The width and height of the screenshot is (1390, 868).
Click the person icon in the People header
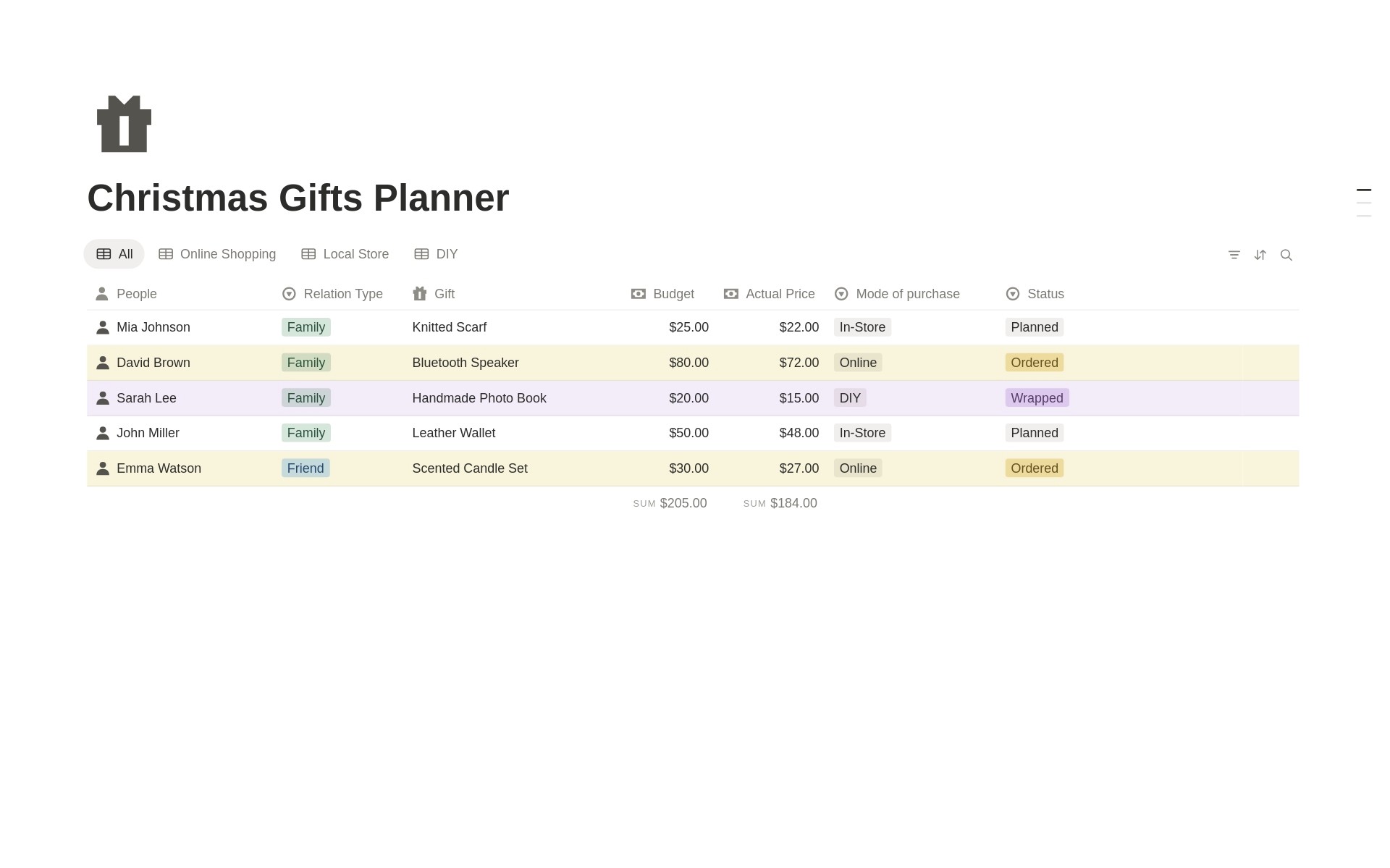101,294
